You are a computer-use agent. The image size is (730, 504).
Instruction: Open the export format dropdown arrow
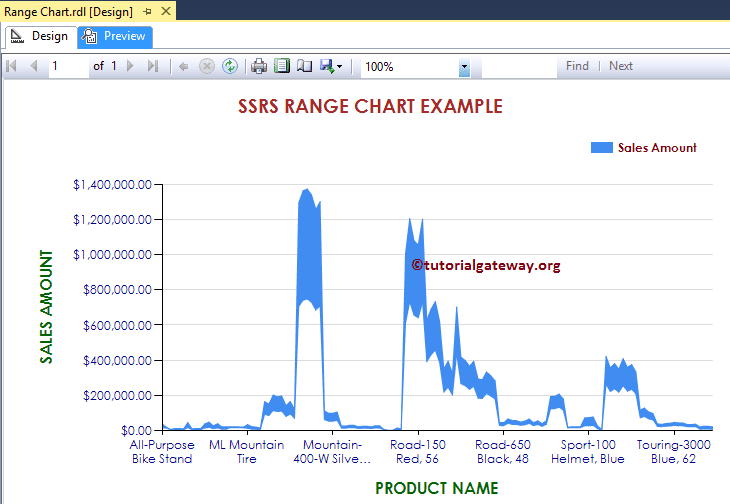339,67
